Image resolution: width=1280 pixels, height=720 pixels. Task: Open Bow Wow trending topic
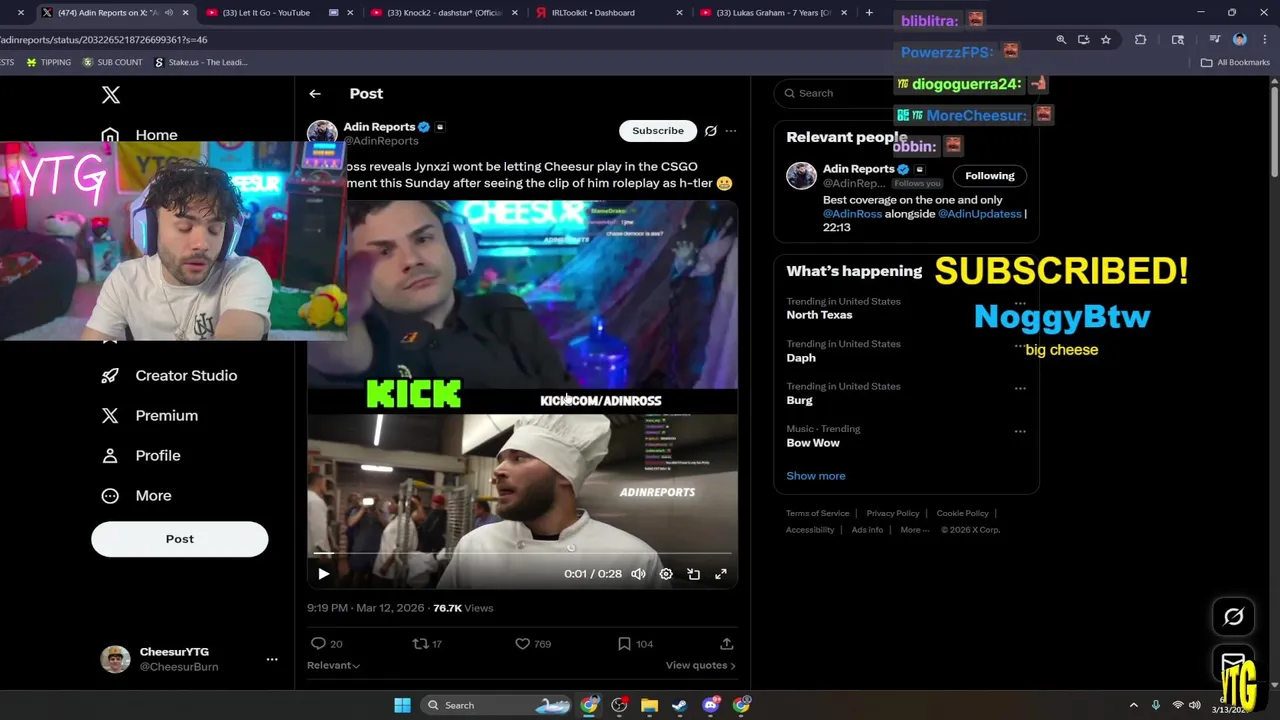click(813, 443)
